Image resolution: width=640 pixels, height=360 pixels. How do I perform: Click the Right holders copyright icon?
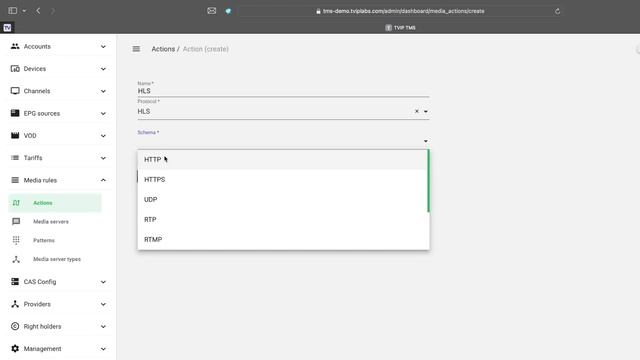tap(15, 326)
